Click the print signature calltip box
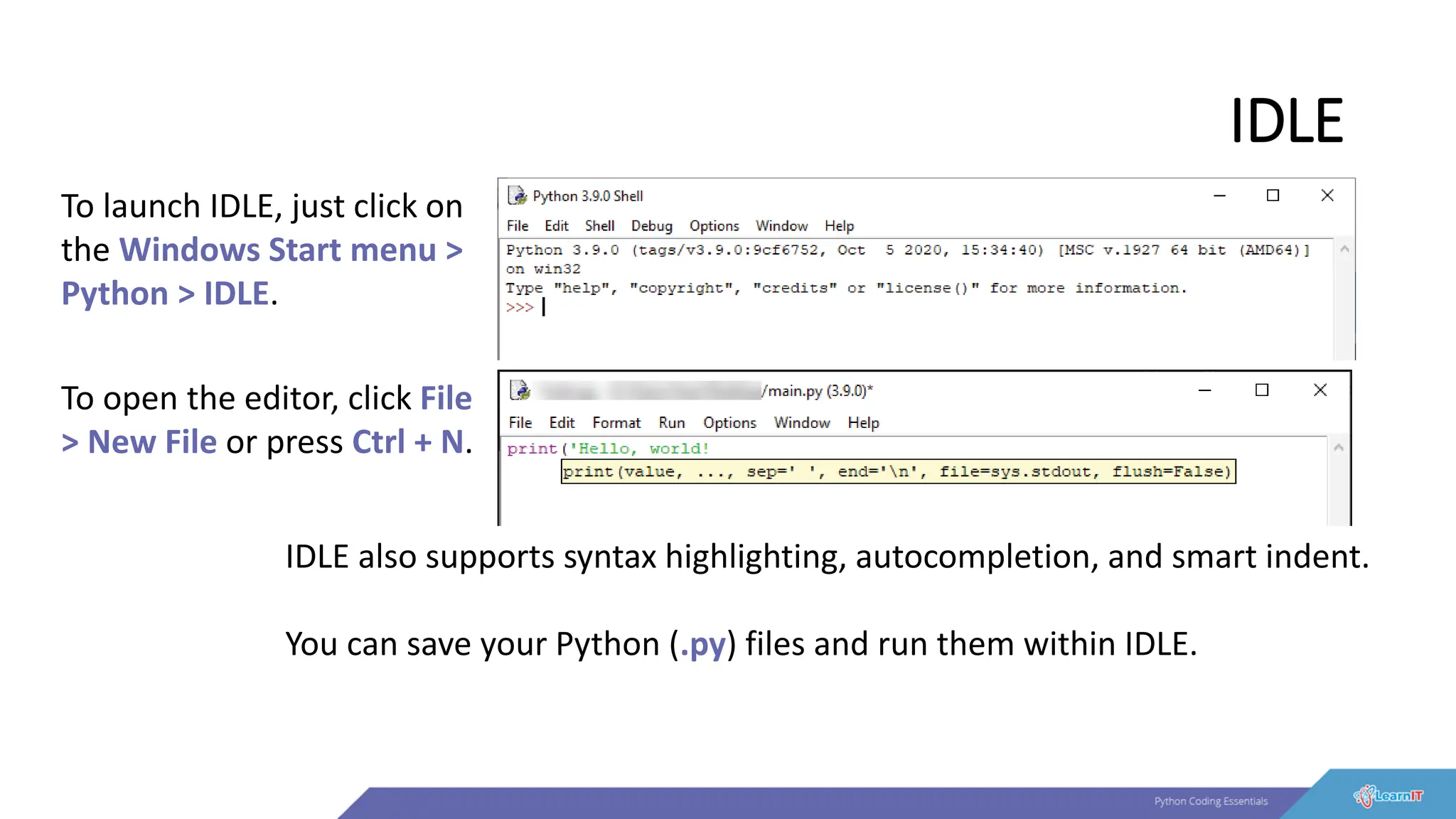Image resolution: width=1456 pixels, height=819 pixels. [899, 472]
